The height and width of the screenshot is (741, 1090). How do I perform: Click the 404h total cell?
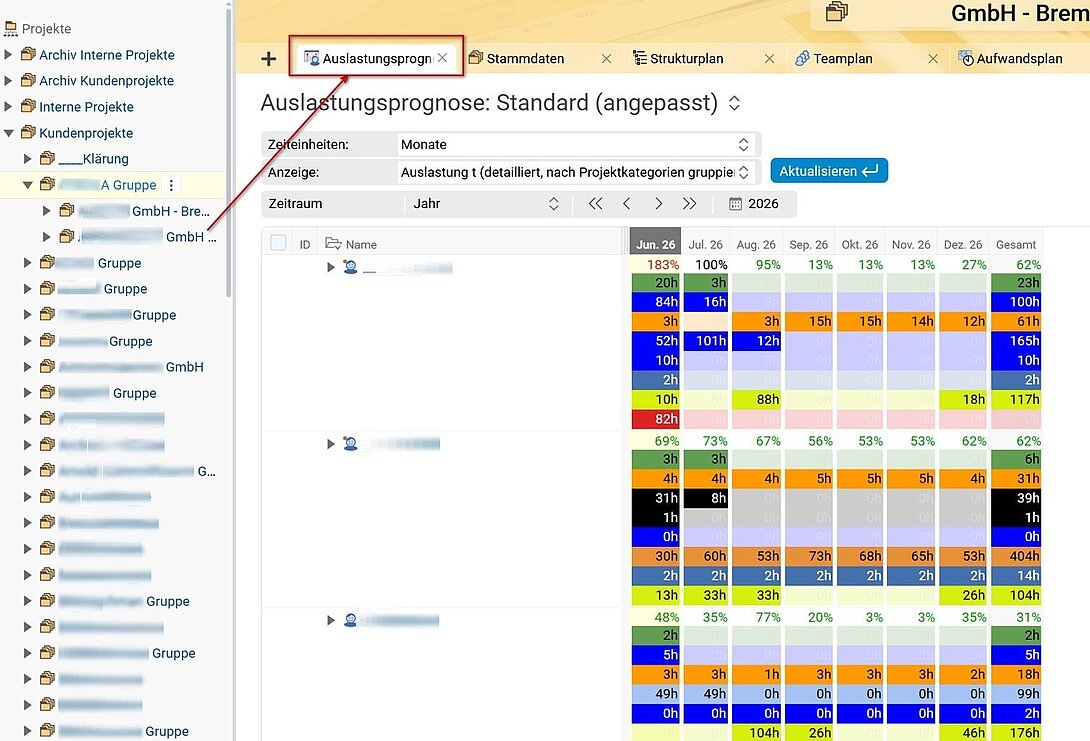1016,556
